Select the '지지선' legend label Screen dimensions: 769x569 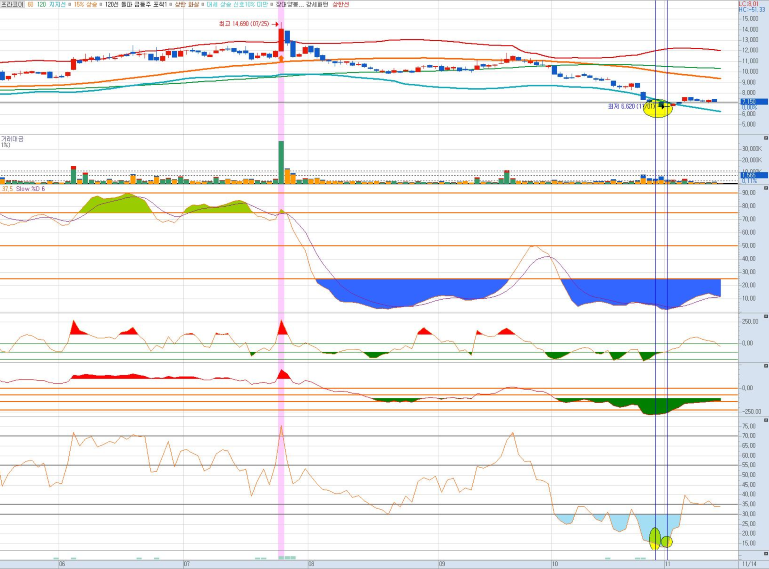coord(57,4)
